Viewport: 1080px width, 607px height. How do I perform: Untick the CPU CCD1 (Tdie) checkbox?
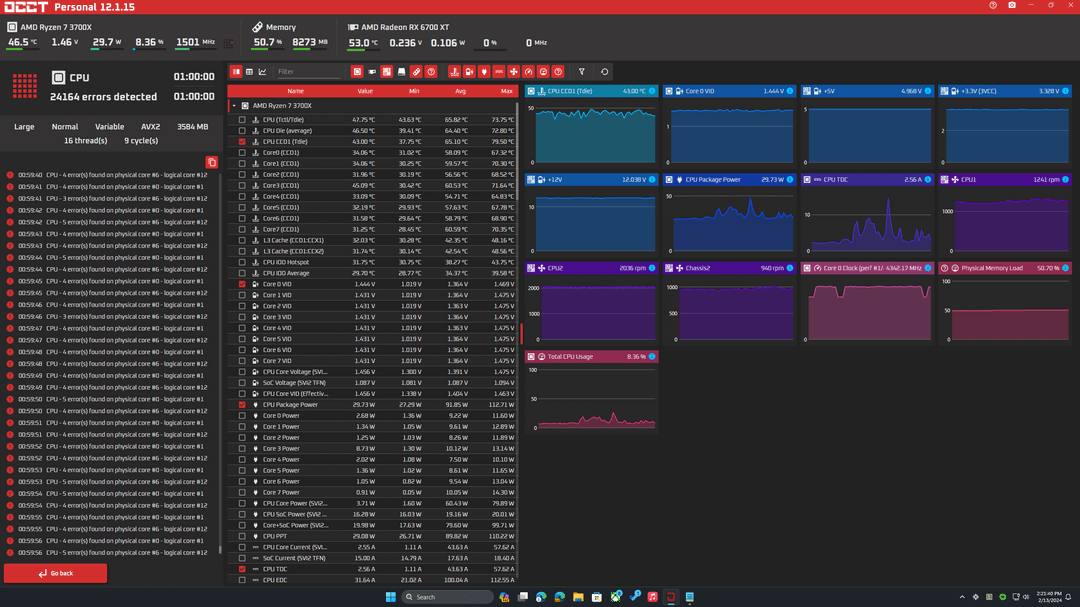pos(242,142)
